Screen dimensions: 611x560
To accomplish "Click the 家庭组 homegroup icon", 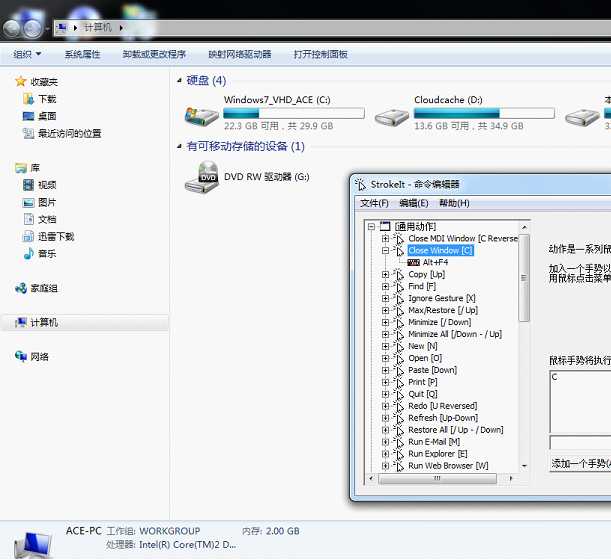I will (x=21, y=288).
